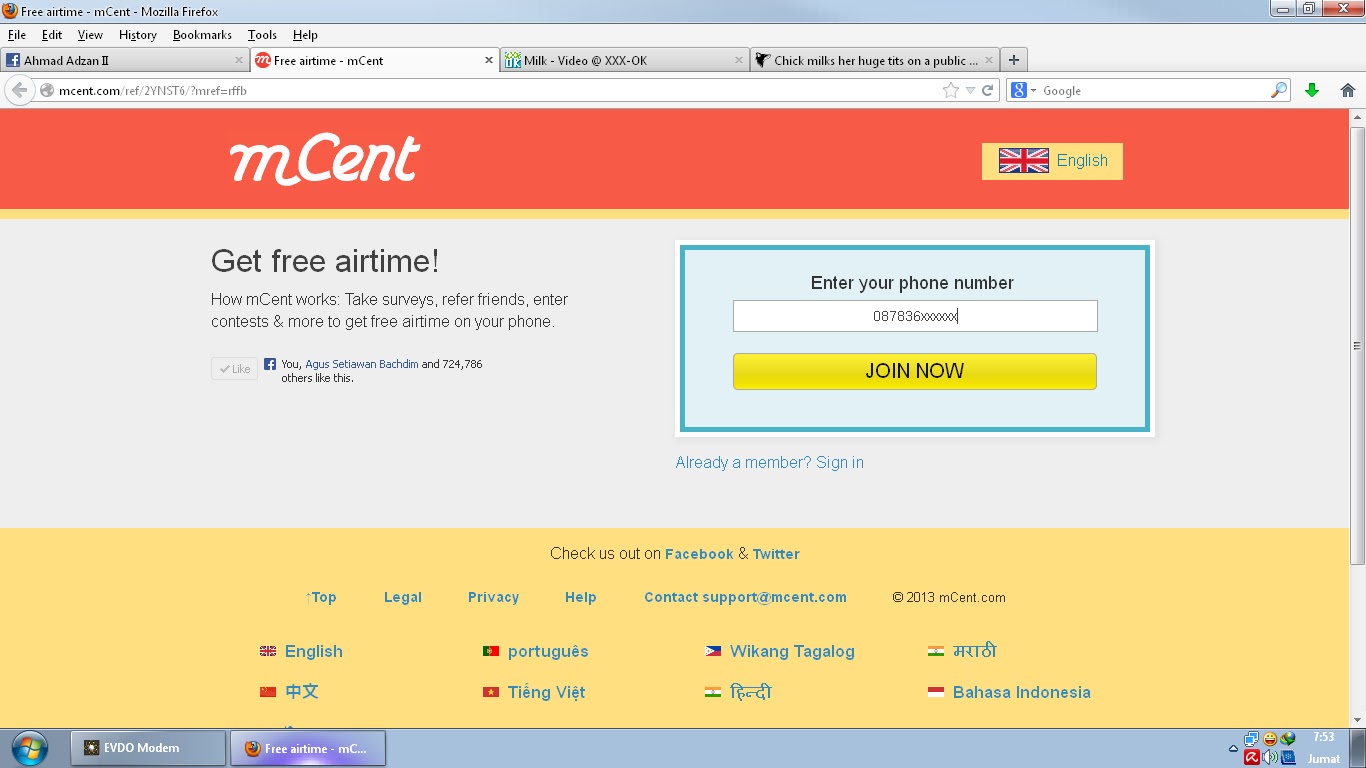Click the Facebook icon beside the like text

point(270,364)
